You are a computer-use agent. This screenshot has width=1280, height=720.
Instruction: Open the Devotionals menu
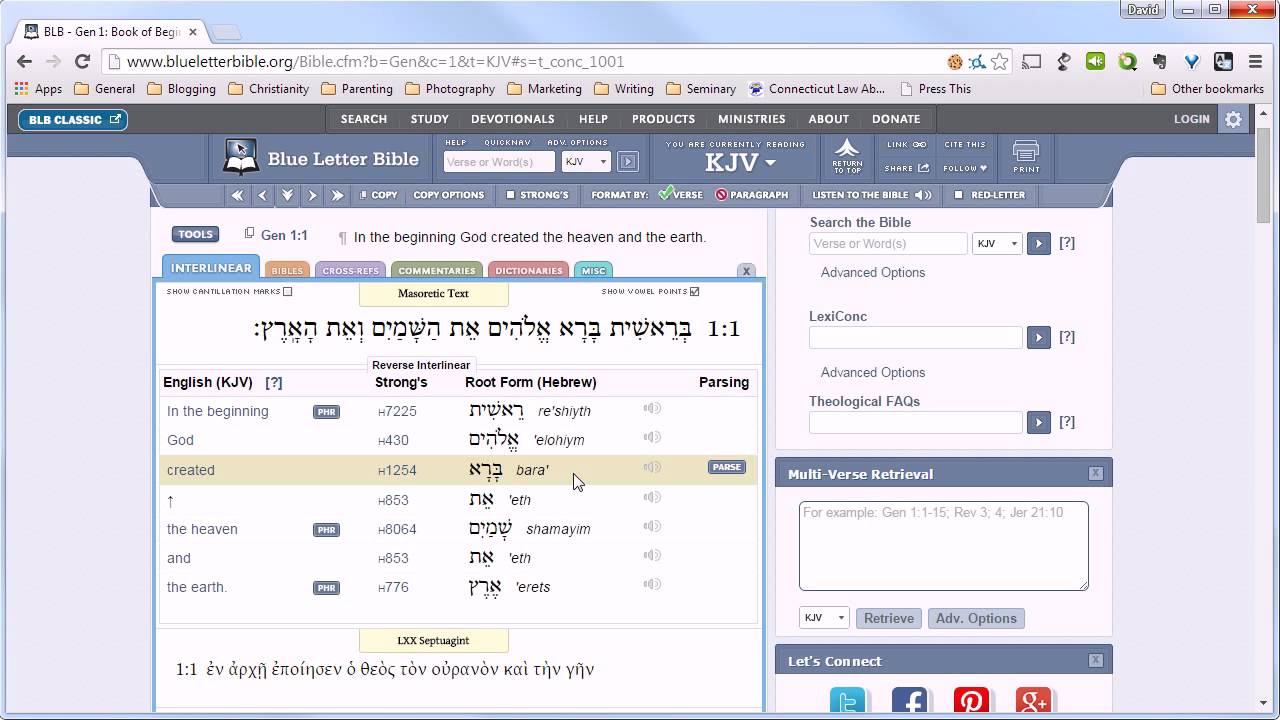pos(513,119)
